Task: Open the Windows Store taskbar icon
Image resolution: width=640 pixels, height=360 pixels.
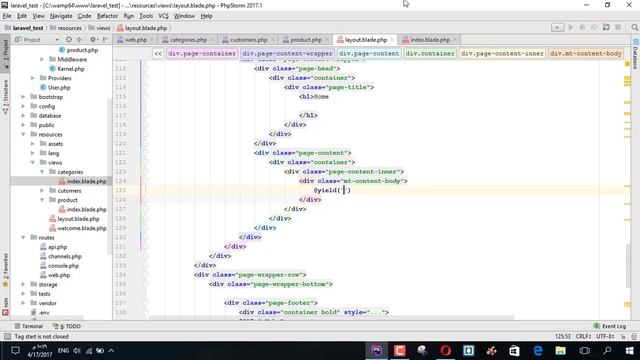Action: [514, 351]
